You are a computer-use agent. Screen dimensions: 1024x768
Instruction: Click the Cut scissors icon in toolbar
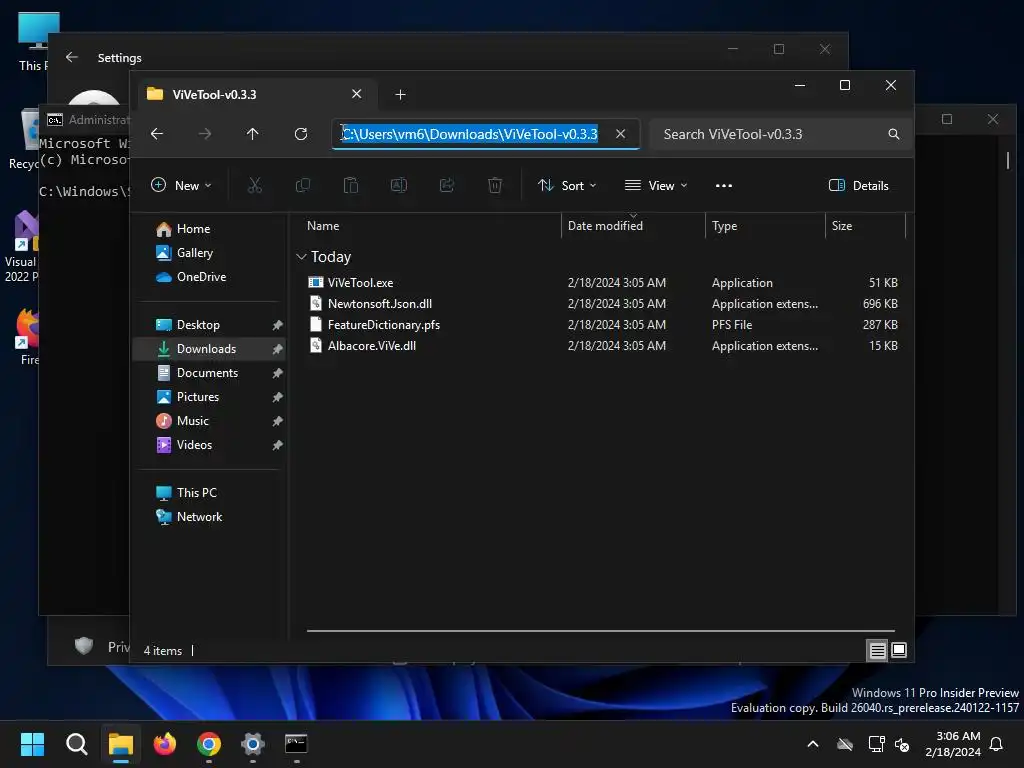255,185
